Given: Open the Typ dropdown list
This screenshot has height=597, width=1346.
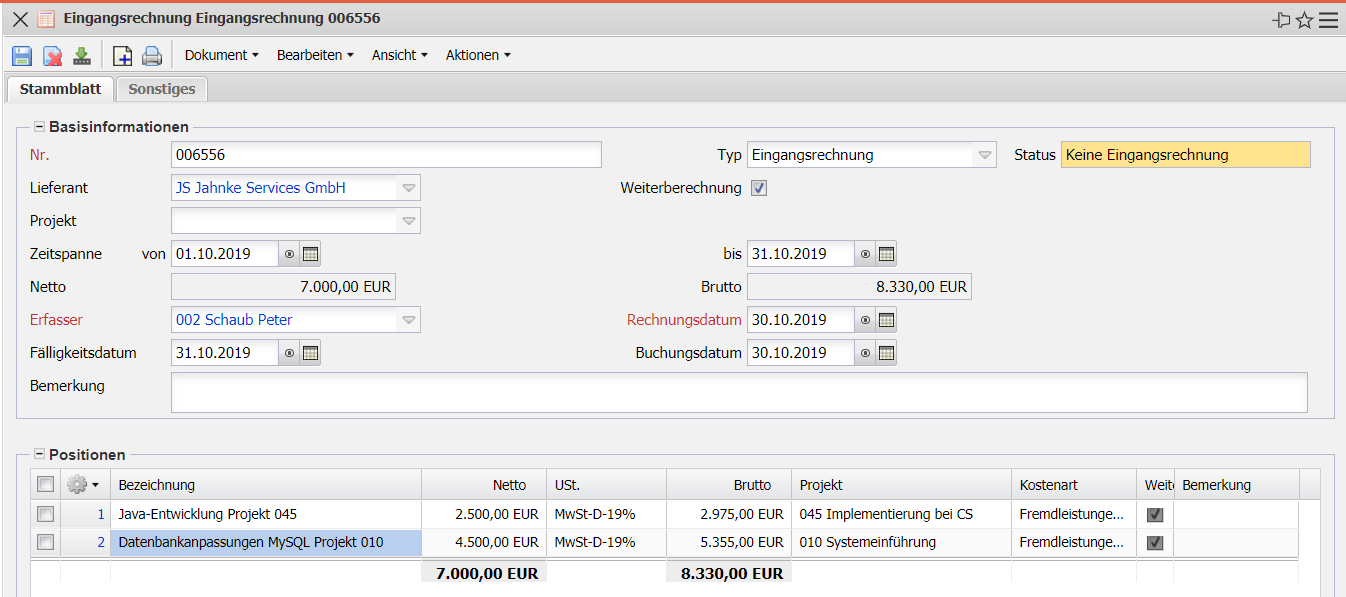Looking at the screenshot, I should pyautogui.click(x=984, y=155).
